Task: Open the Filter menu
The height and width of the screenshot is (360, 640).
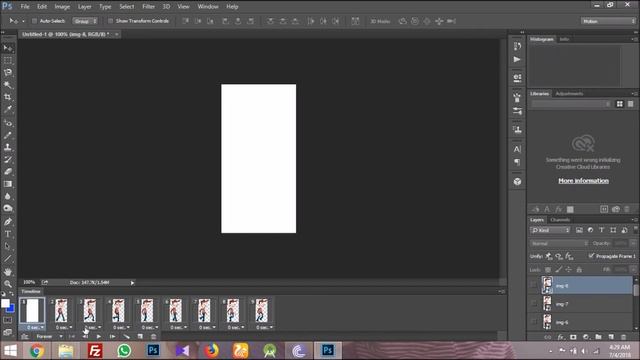Action: click(x=148, y=7)
